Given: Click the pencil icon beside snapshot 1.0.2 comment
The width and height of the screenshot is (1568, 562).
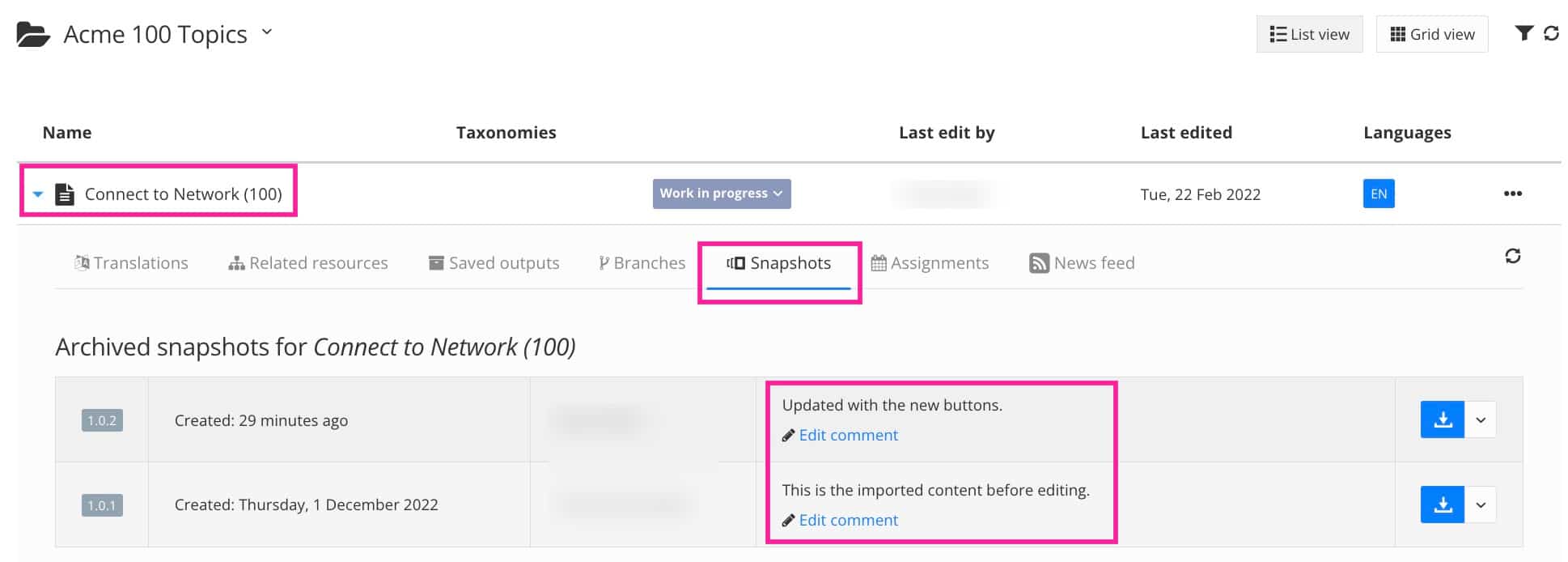Looking at the screenshot, I should (x=788, y=435).
